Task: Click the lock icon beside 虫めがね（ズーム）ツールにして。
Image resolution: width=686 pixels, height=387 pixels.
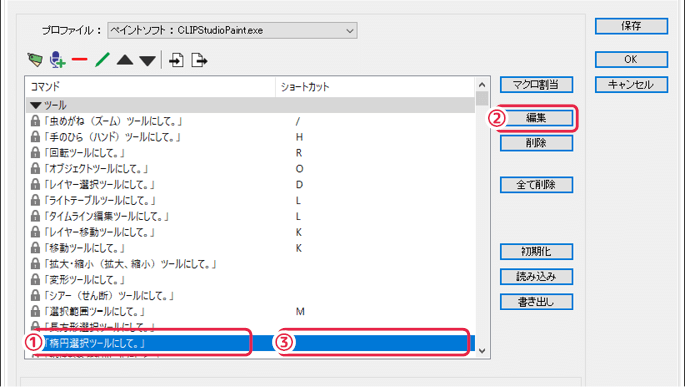Action: [x=35, y=121]
